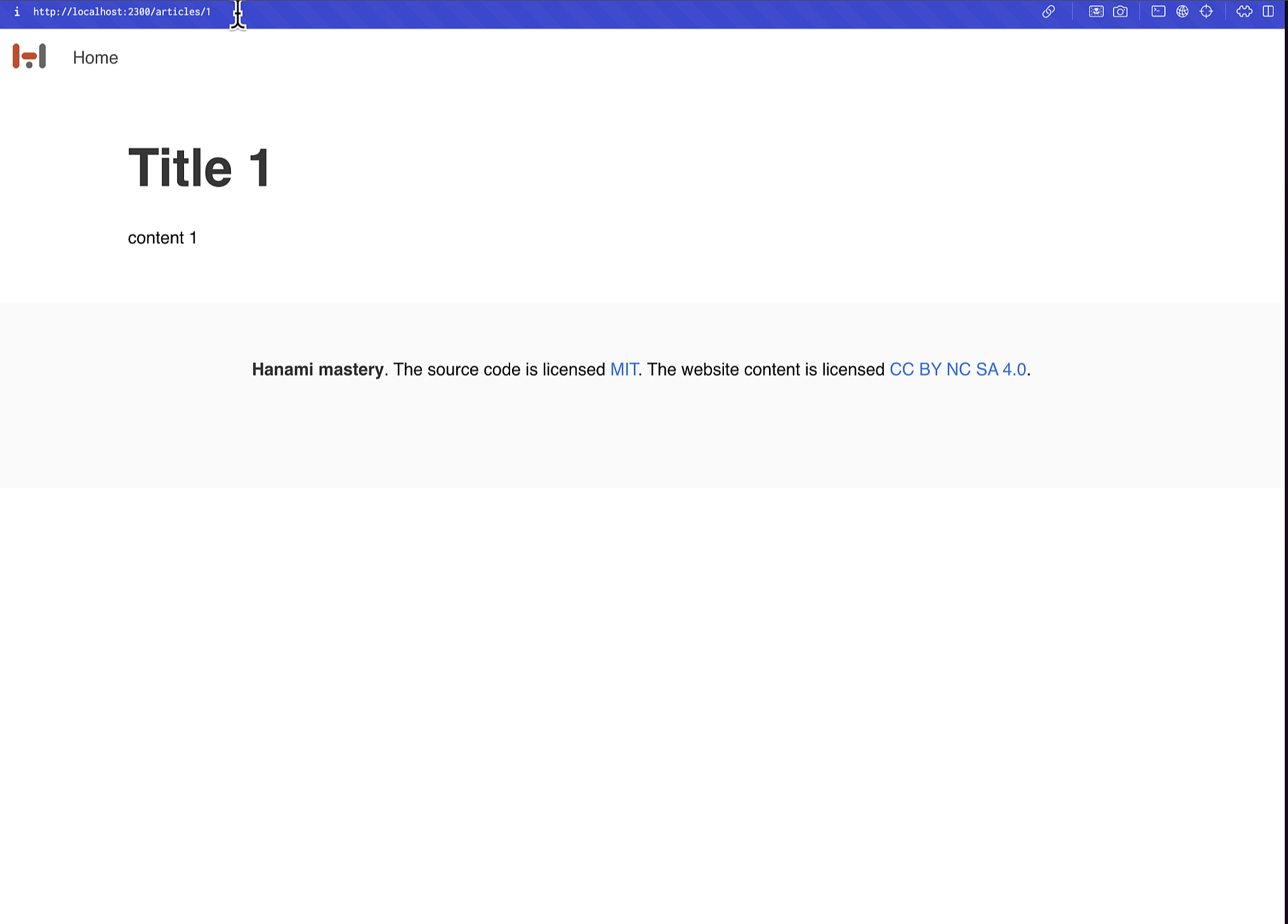This screenshot has height=924, width=1288.
Task: Open the extensions puzzle-piece icon
Action: tap(1244, 11)
